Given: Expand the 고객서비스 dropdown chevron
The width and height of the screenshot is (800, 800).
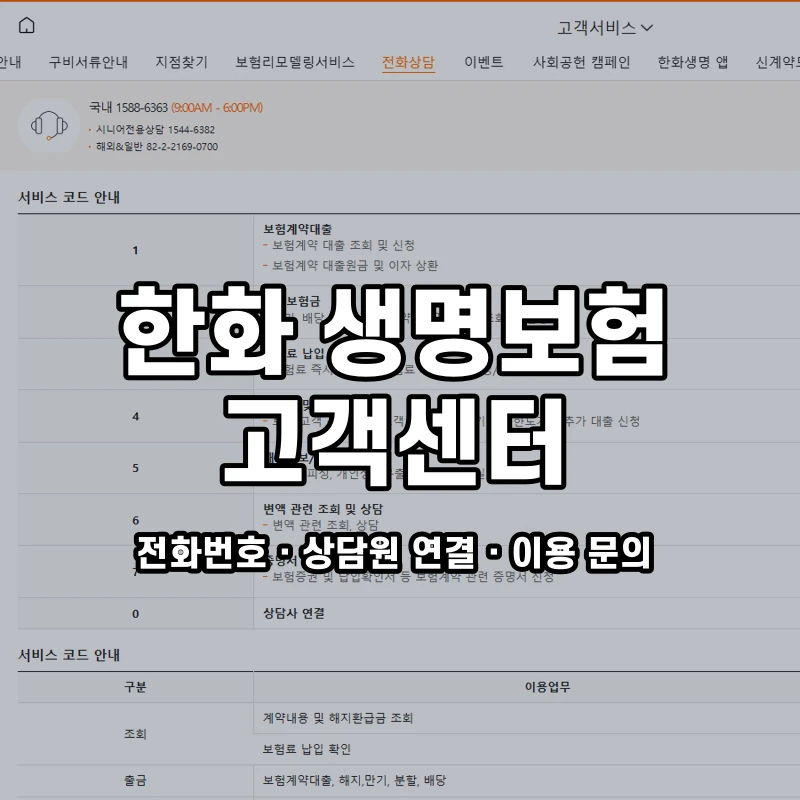Looking at the screenshot, I should coord(646,28).
